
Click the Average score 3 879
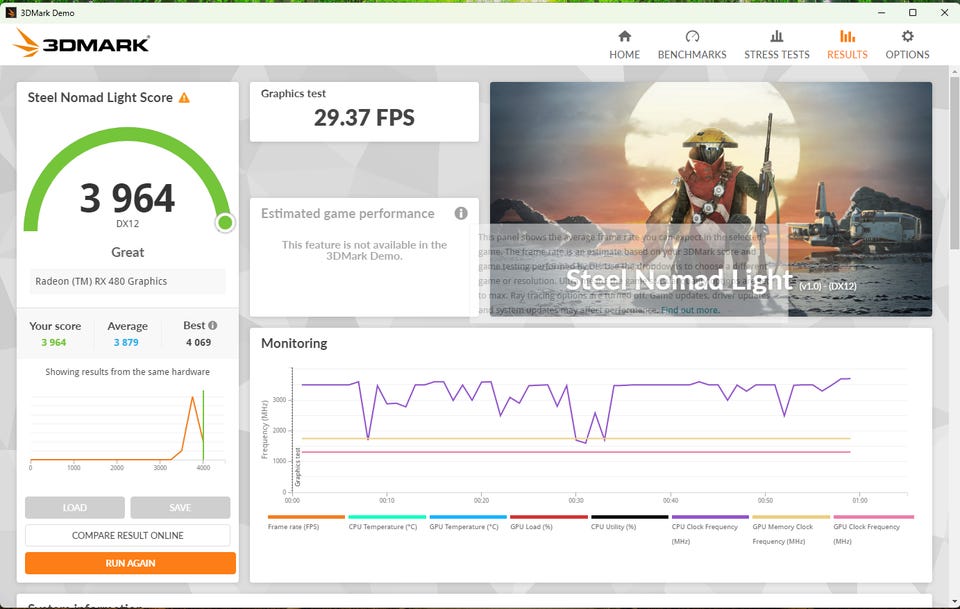pos(126,343)
